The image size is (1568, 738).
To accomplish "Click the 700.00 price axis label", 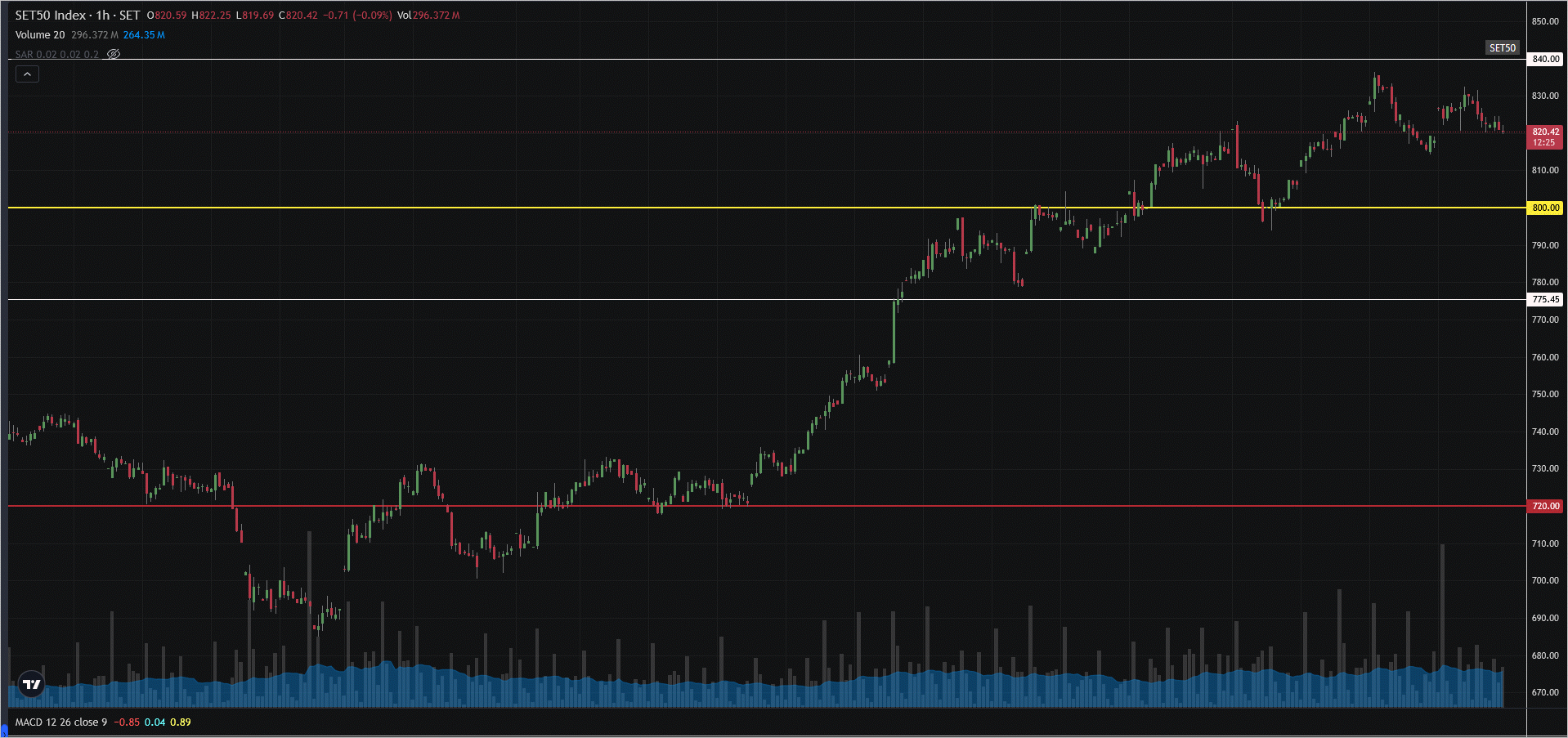I will pos(1545,580).
